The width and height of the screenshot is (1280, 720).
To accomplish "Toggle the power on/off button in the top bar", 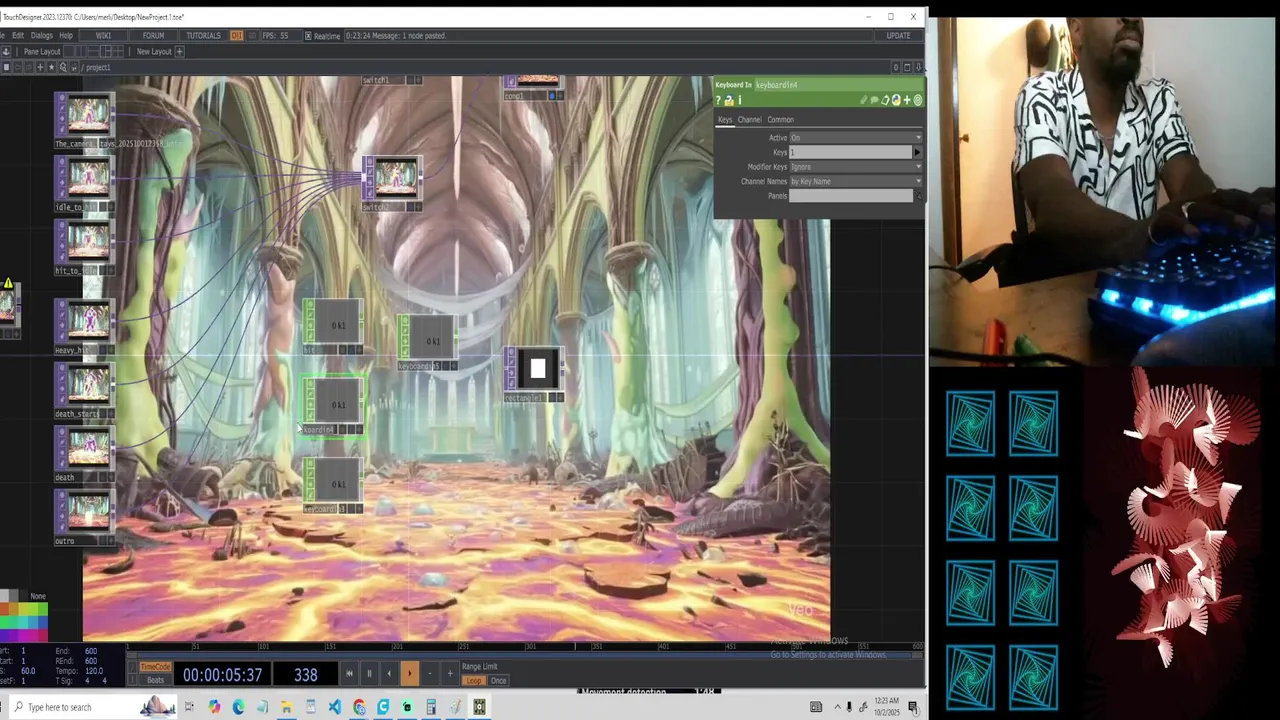I will pyautogui.click(x=237, y=36).
